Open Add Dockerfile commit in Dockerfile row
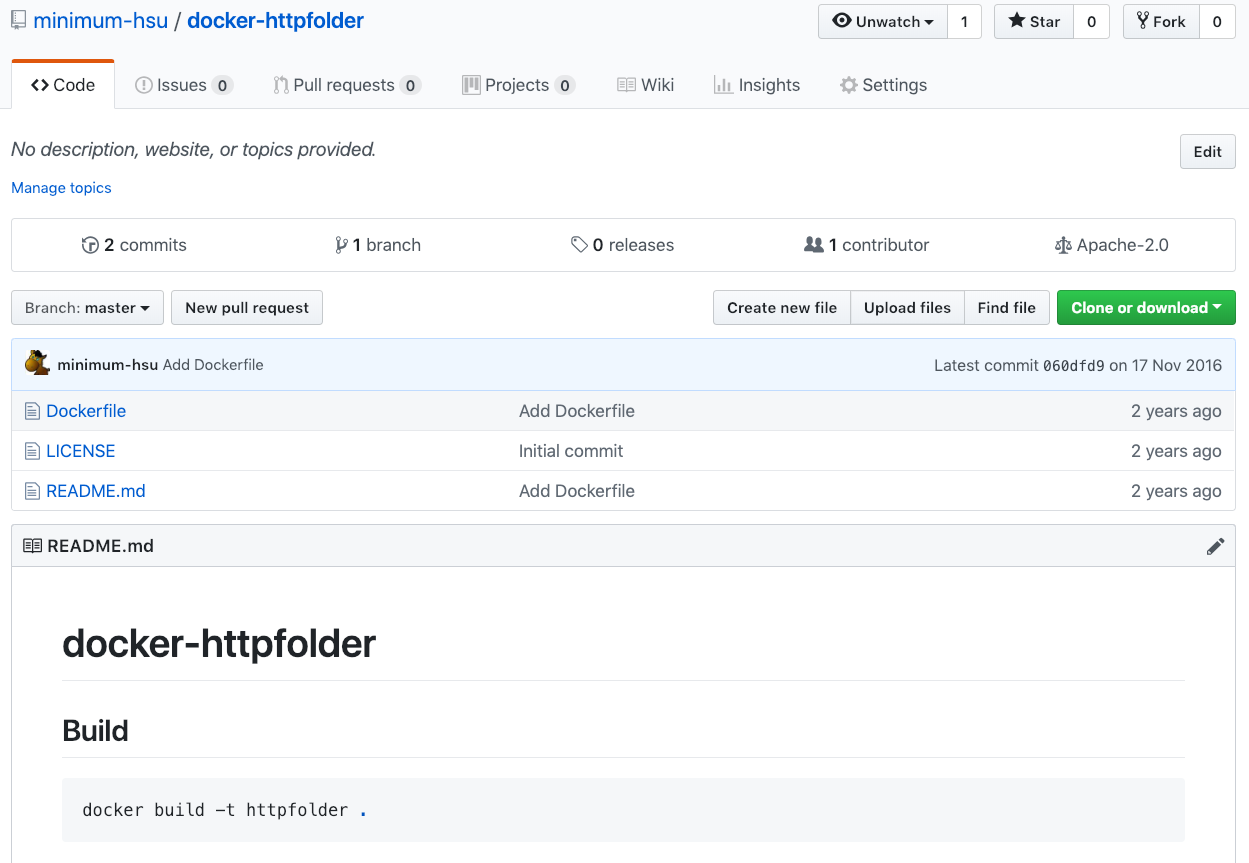Viewport: 1249px width, 863px height. tap(577, 411)
